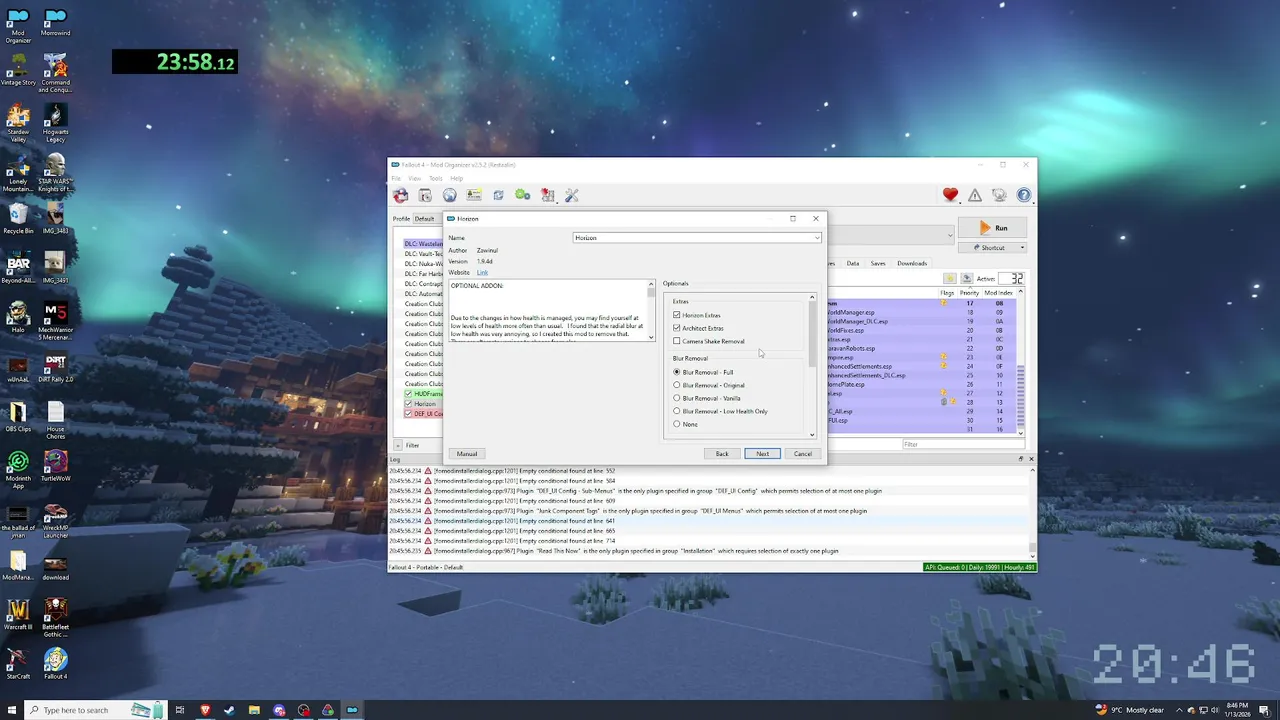
Task: Expand the filter panel arrow at bottom left
Action: click(399, 445)
